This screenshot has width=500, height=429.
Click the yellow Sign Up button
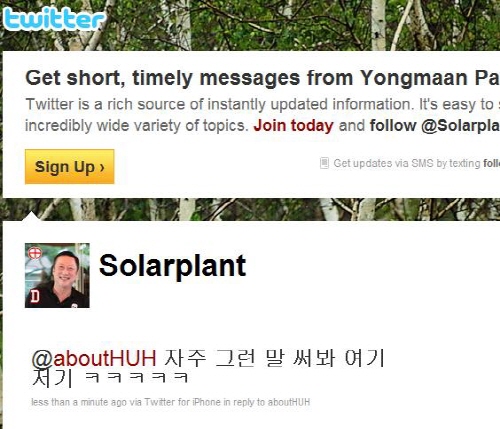[x=70, y=167]
